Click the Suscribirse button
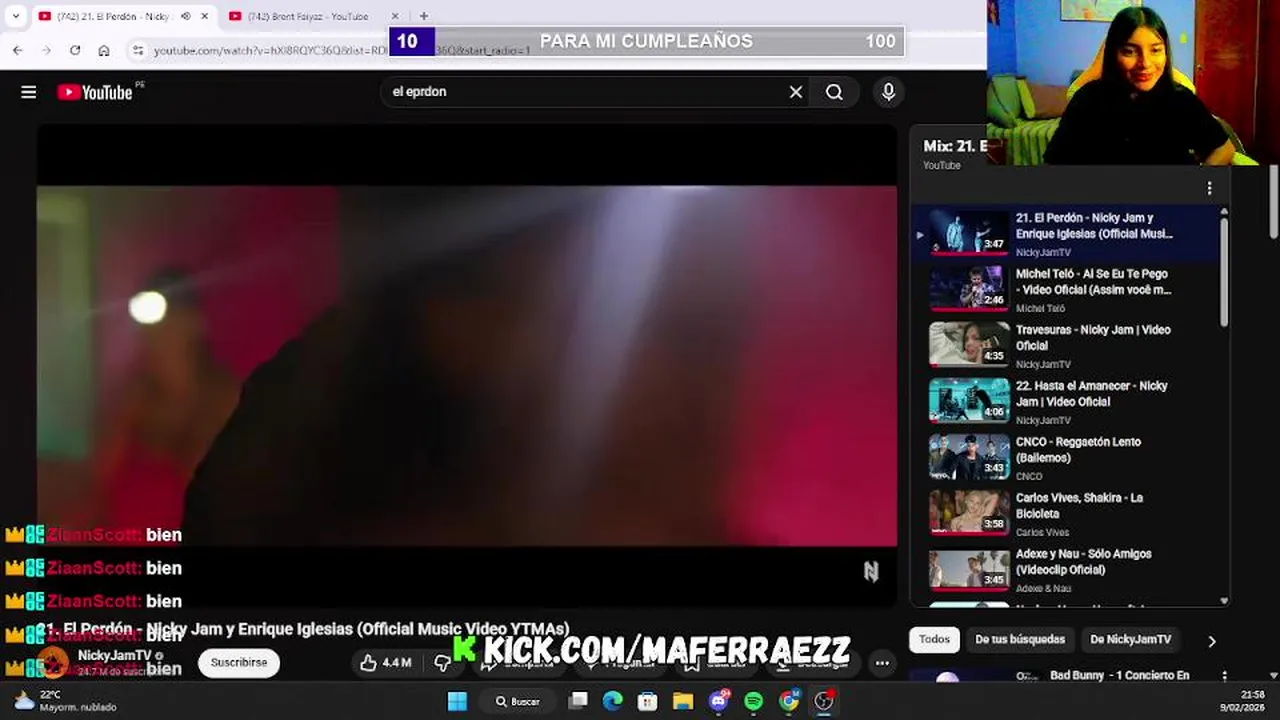Screen dimensions: 1280x720 coord(239,662)
